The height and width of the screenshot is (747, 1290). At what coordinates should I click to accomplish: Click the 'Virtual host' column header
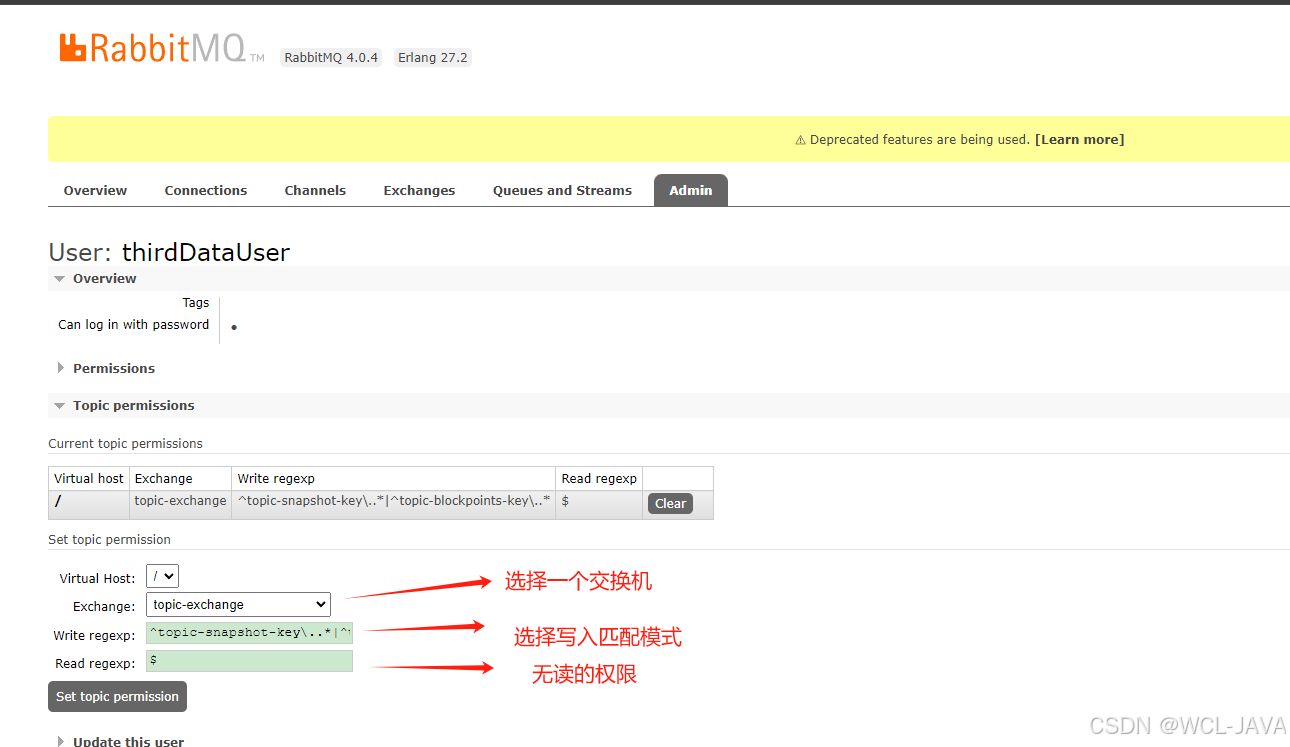point(89,478)
